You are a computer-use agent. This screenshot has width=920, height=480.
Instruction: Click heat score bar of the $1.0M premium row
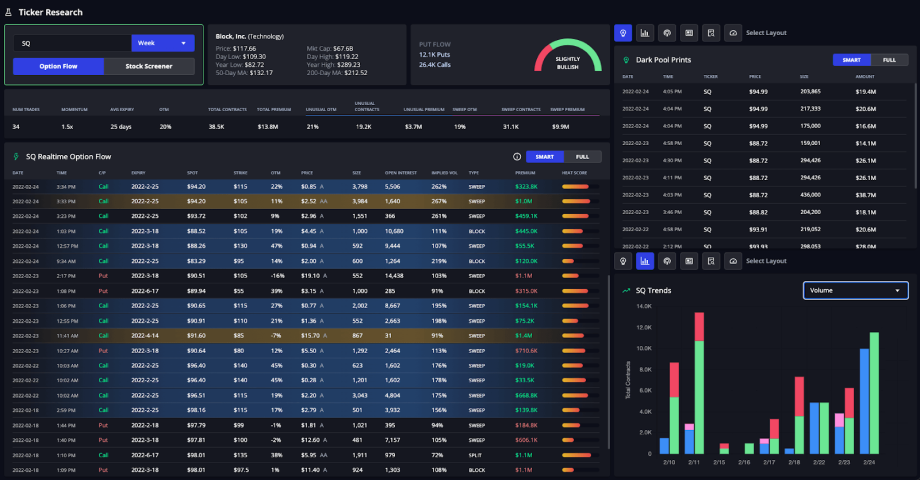click(x=580, y=201)
